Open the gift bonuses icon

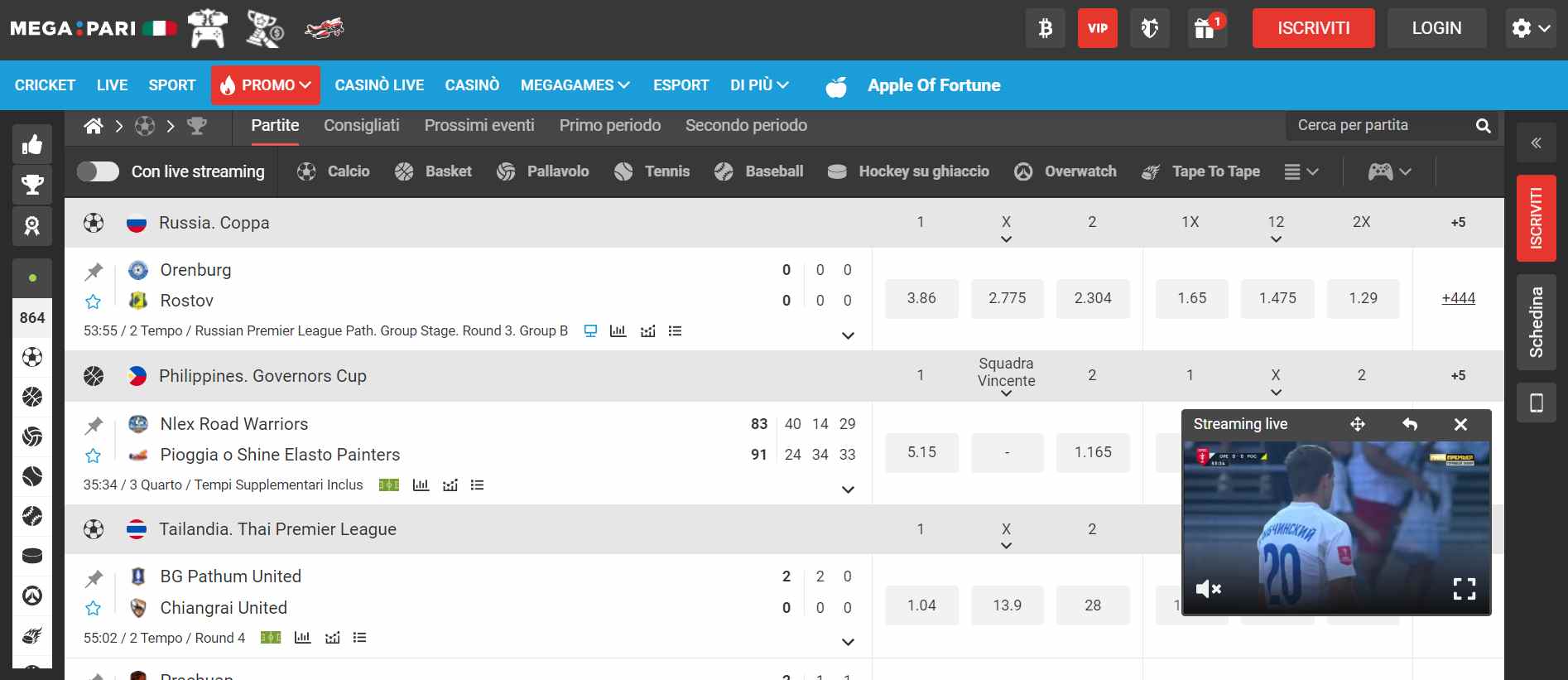point(1207,28)
